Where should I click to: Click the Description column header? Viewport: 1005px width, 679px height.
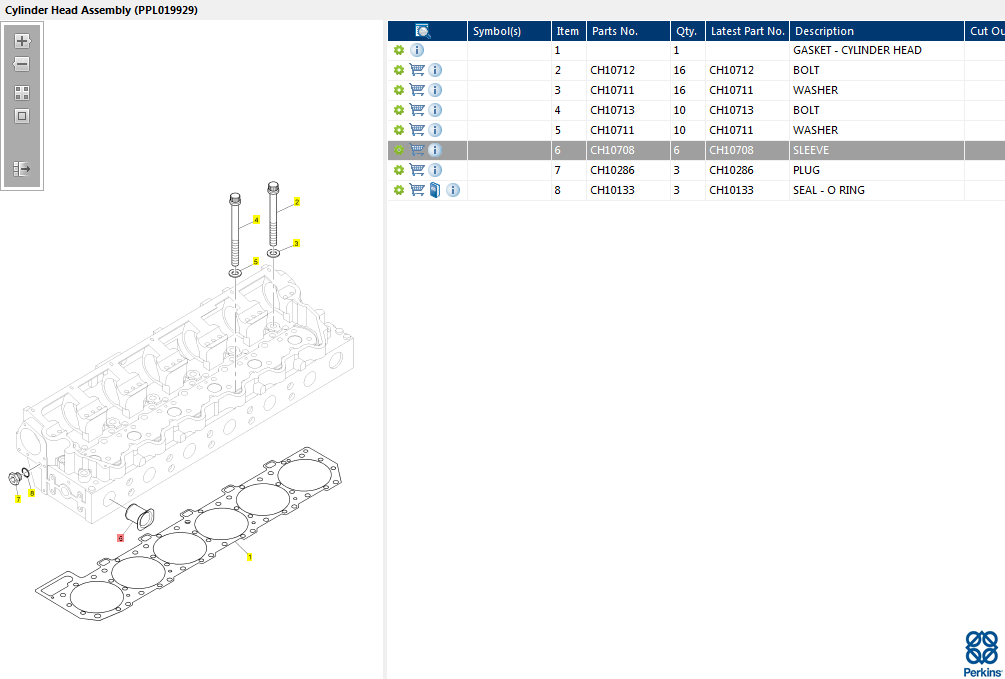pyautogui.click(x=824, y=31)
